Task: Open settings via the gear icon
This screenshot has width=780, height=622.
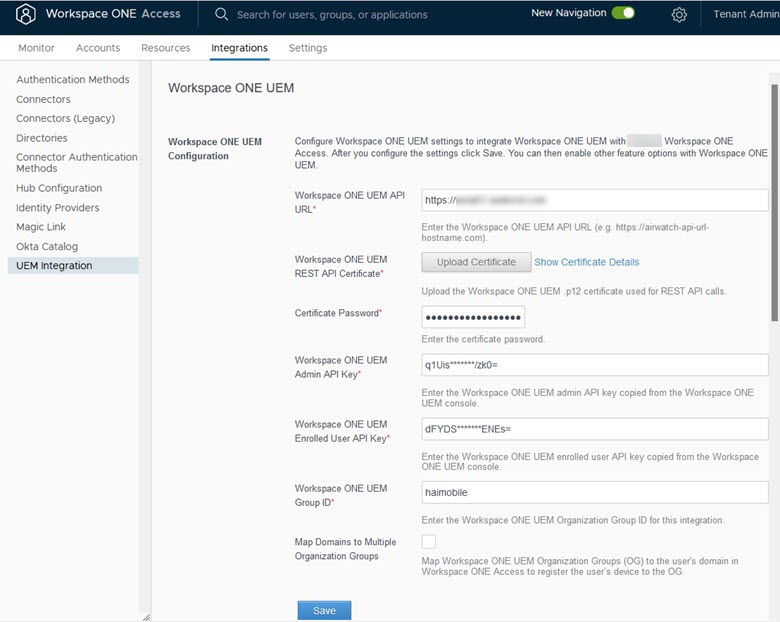Action: [679, 14]
